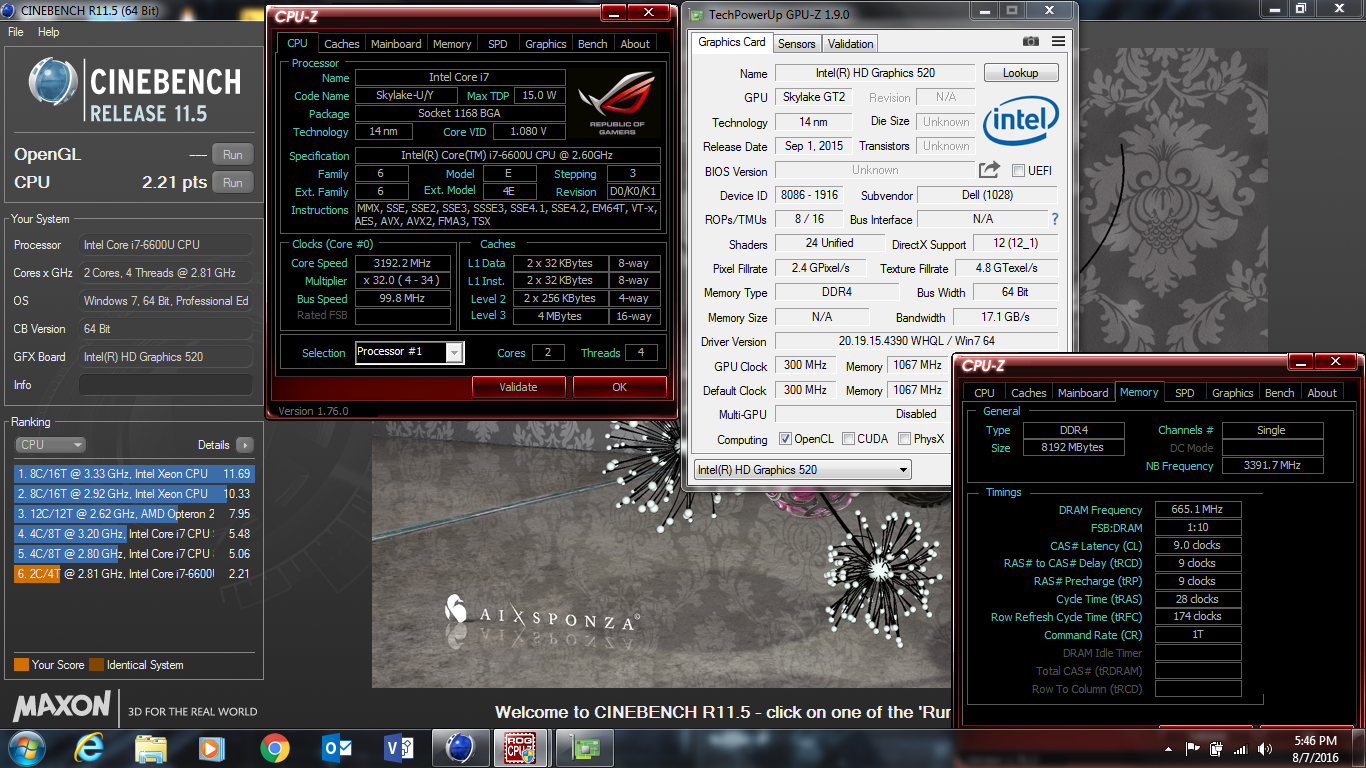This screenshot has height=768, width=1366.
Task: Show hidden tray icons arrow
Action: point(1169,749)
